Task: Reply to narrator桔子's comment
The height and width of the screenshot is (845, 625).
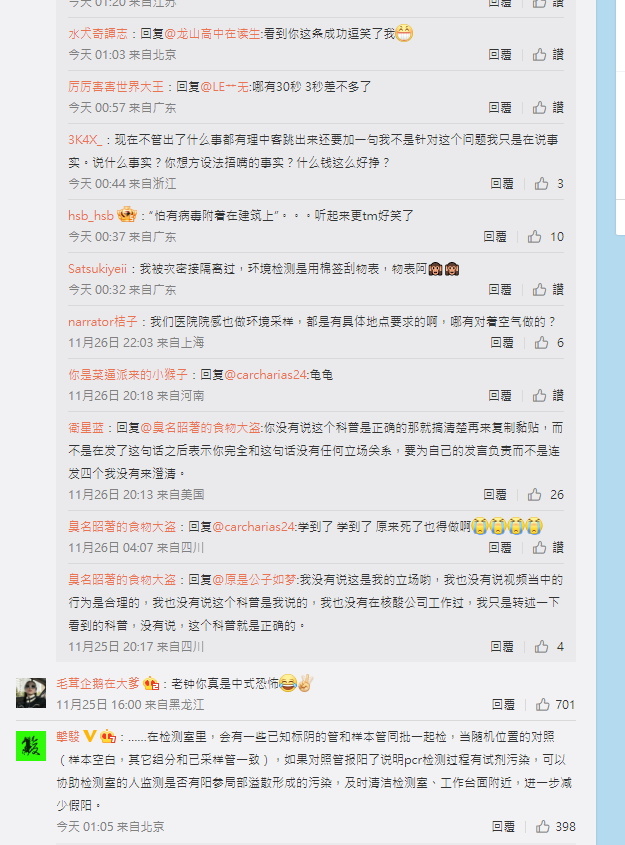Action: point(502,343)
